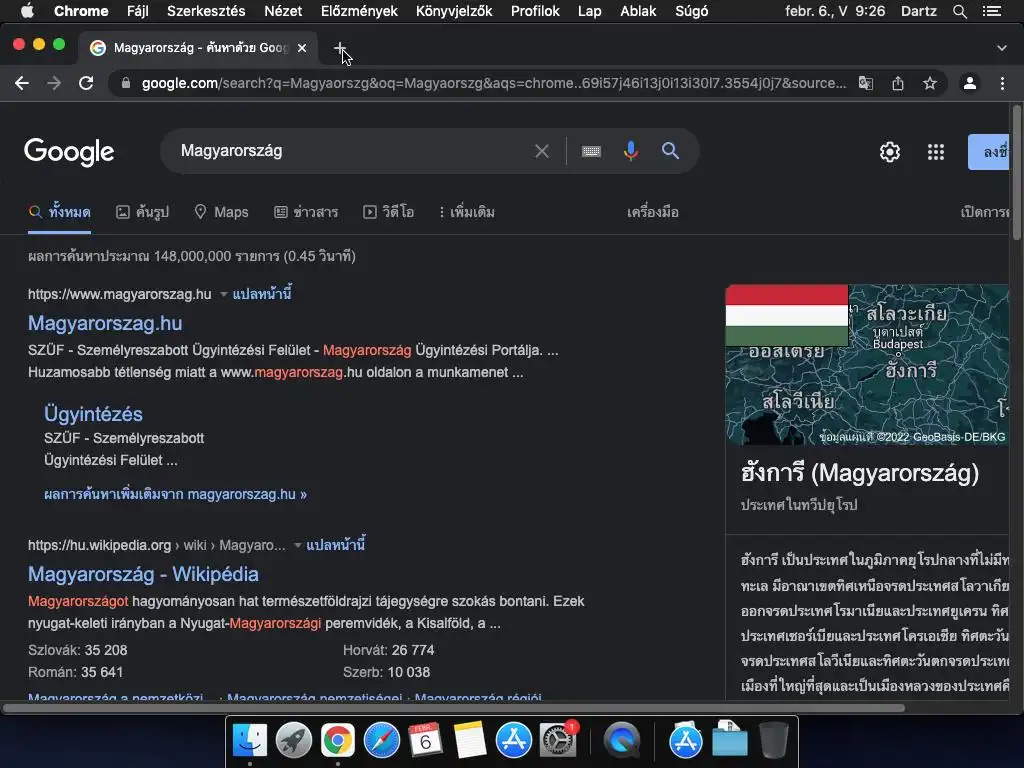Screen dimensions: 1024x768
Task: Click more results from magyarorszag.hu link
Action: (175, 494)
